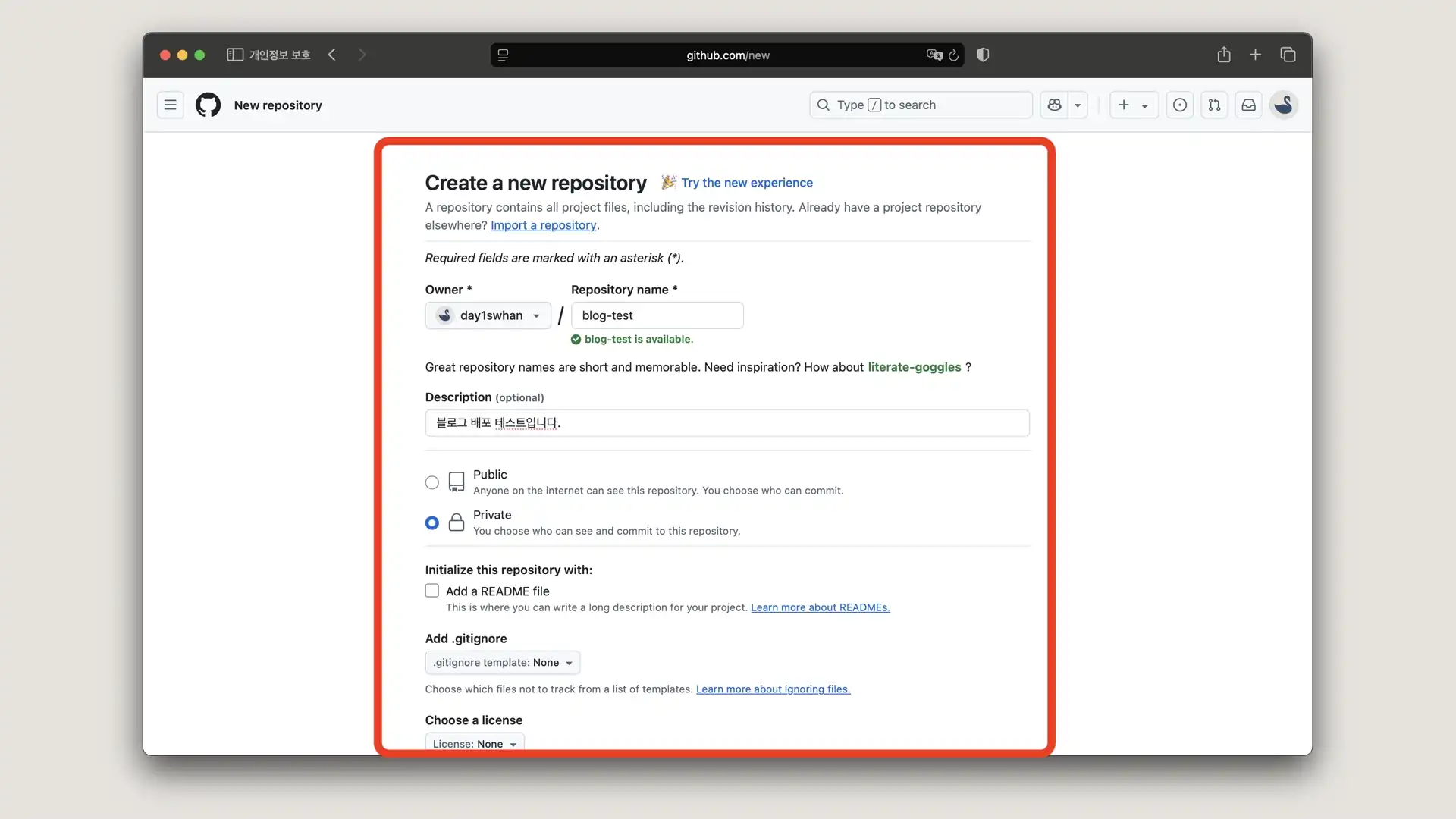Viewport: 1456px width, 819px height.
Task: Click the Repository name field 'blog-test'
Action: point(657,315)
